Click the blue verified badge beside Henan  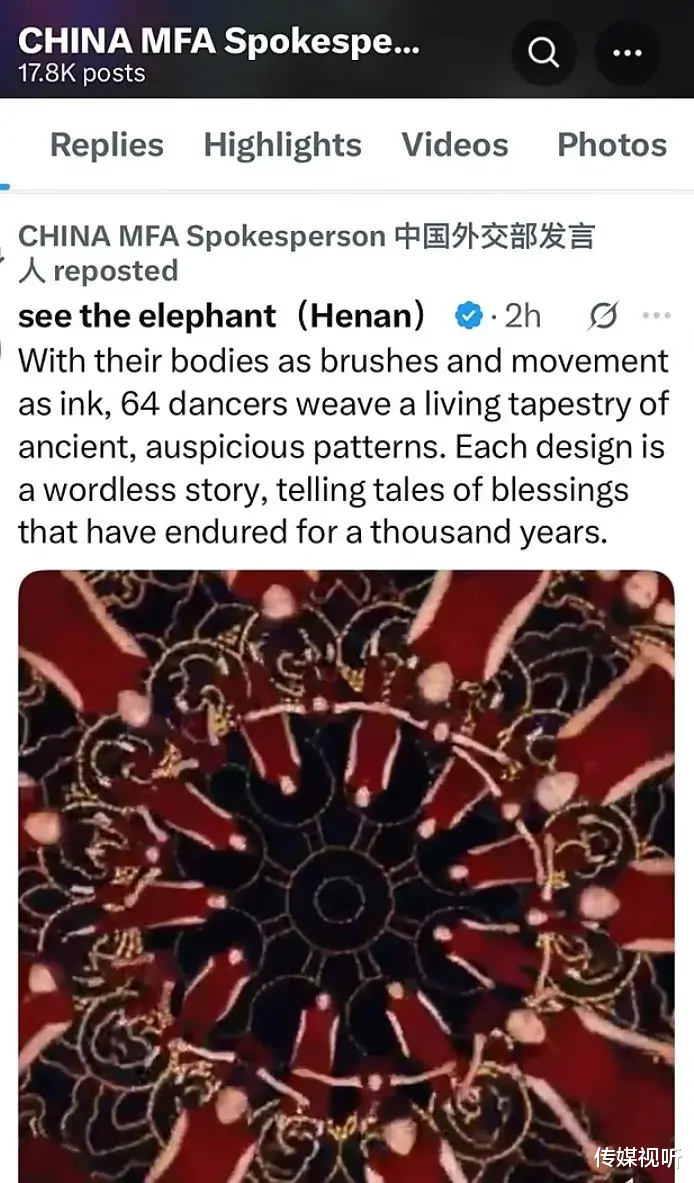pyautogui.click(x=468, y=316)
